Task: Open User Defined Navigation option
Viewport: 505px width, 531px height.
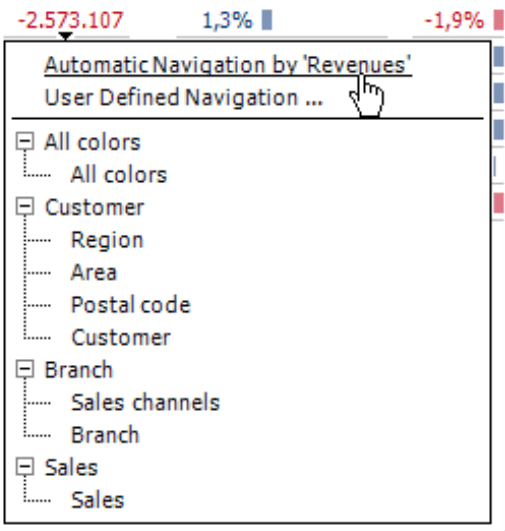Action: (184, 98)
